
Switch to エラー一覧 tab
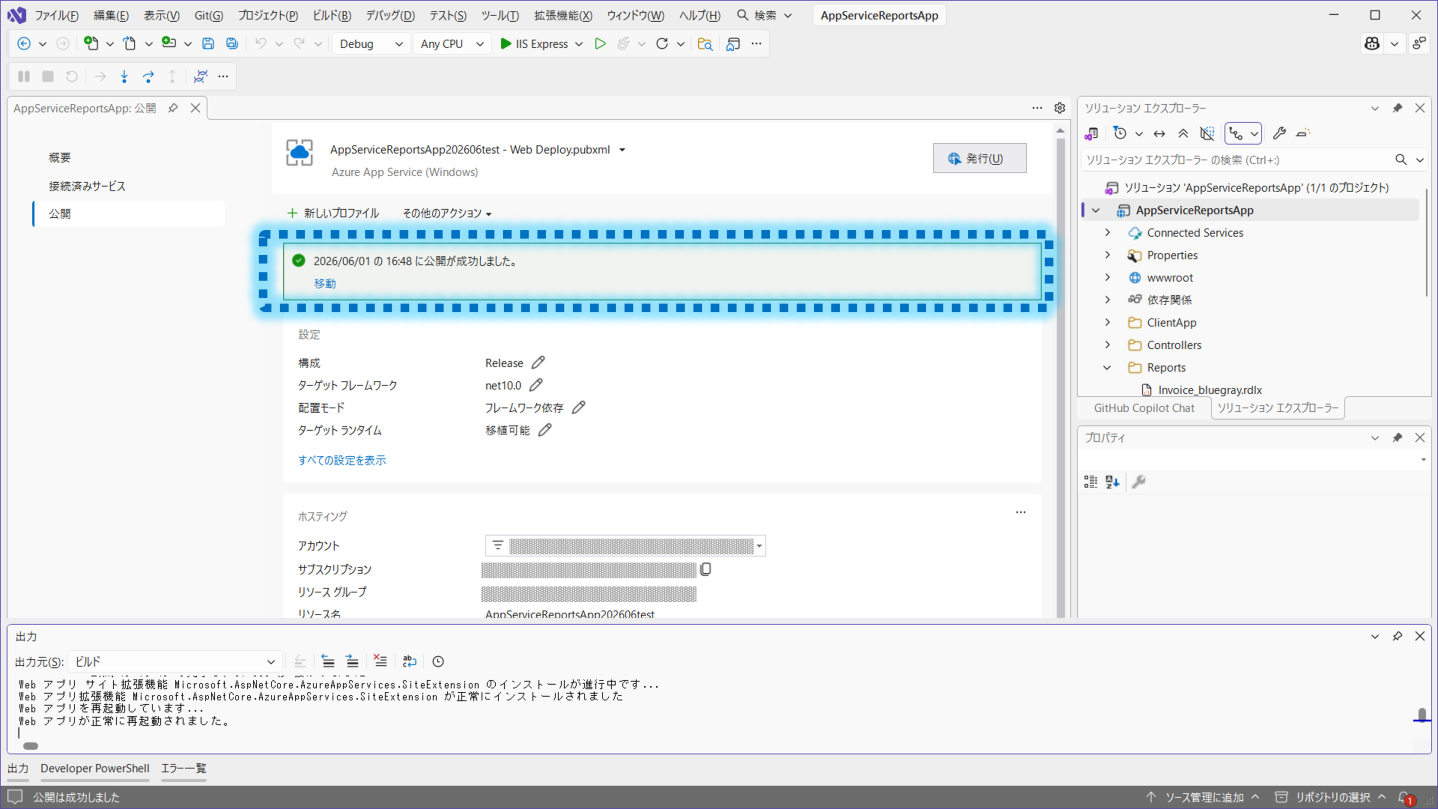184,768
